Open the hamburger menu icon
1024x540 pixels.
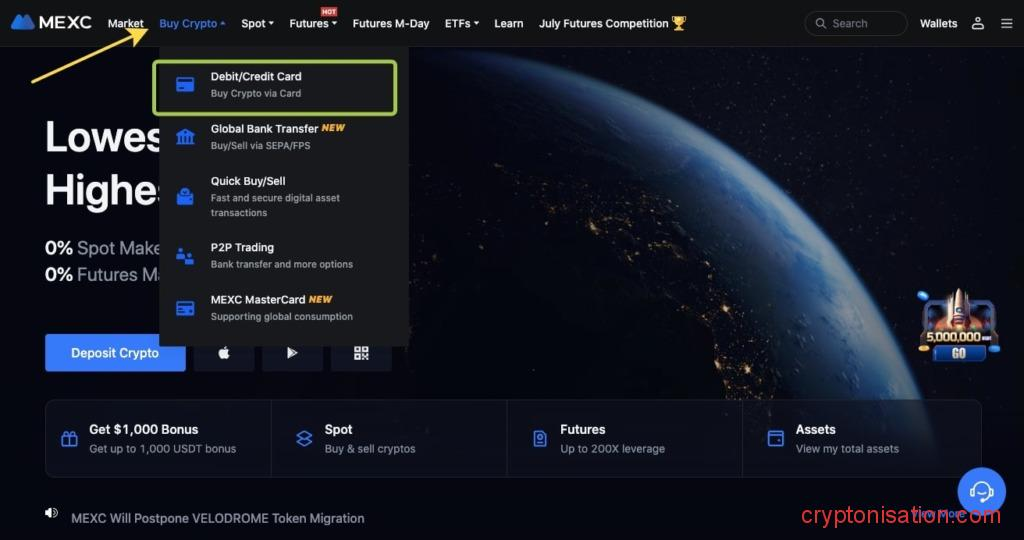[1006, 23]
